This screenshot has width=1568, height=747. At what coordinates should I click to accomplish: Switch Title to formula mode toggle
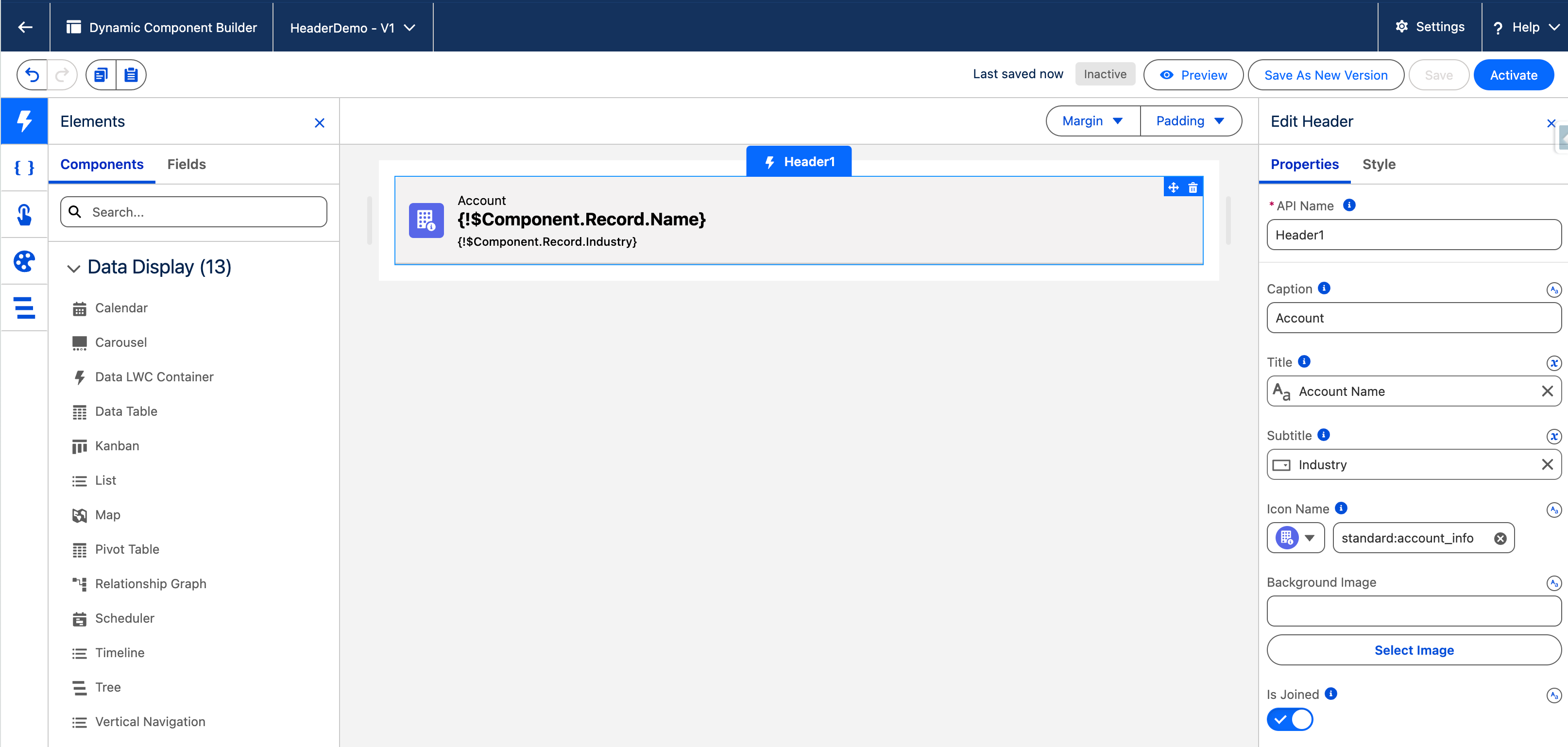click(x=1553, y=363)
